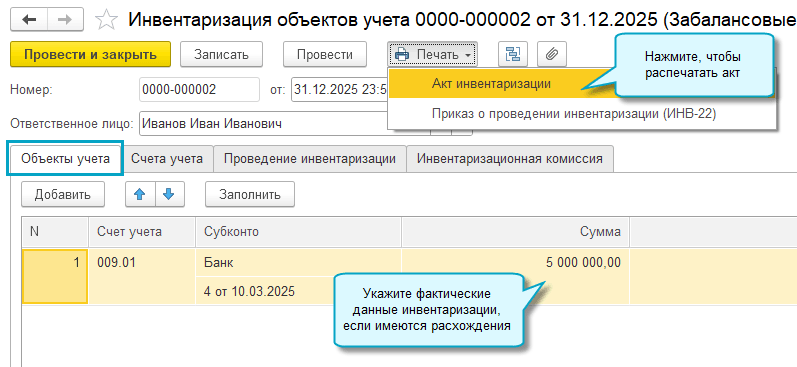The image size is (797, 367).
Task: Click the Провести button
Action: (325, 54)
